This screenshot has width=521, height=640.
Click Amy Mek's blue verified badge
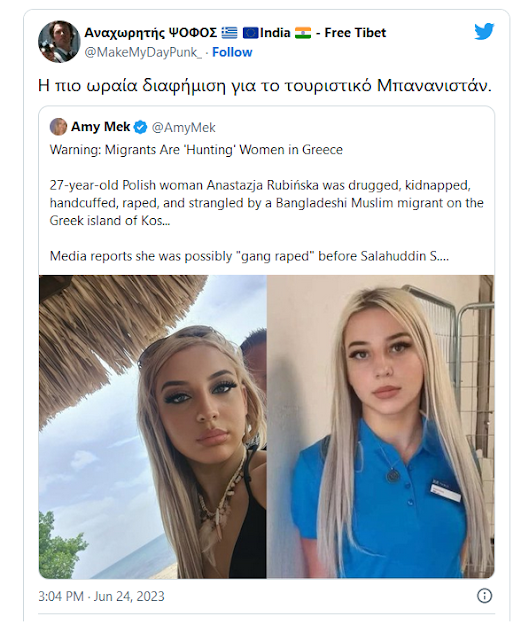pyautogui.click(x=140, y=127)
